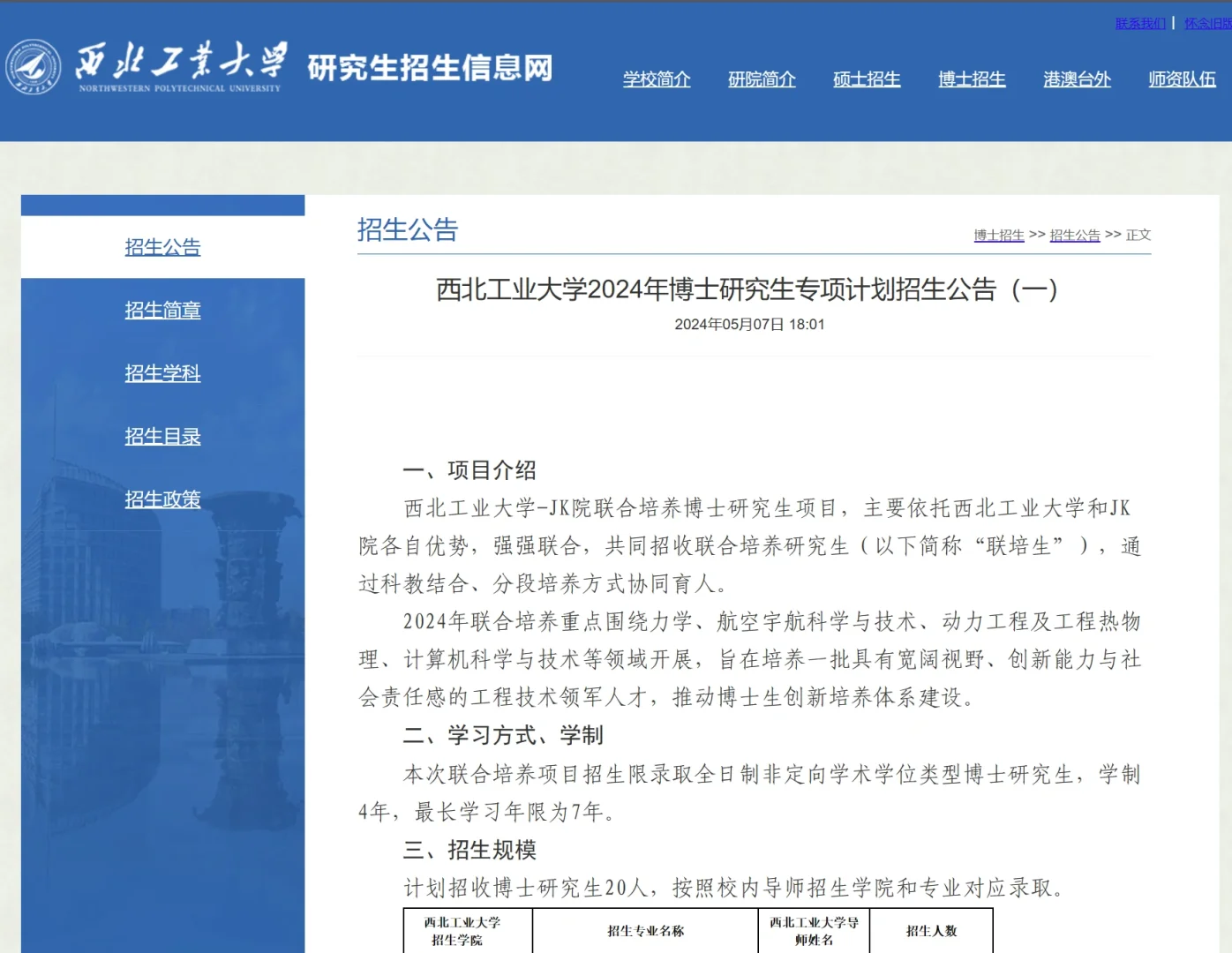Click the university emblem logo
Screen dimensions: 1232x953
pos(34,67)
